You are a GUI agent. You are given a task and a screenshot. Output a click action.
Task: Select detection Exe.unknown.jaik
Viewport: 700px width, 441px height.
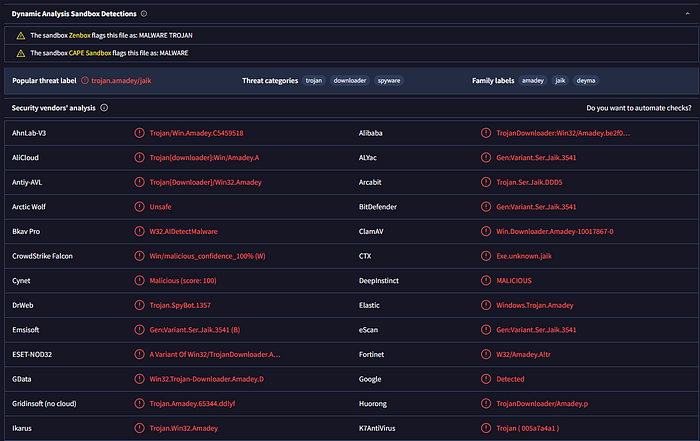click(524, 256)
